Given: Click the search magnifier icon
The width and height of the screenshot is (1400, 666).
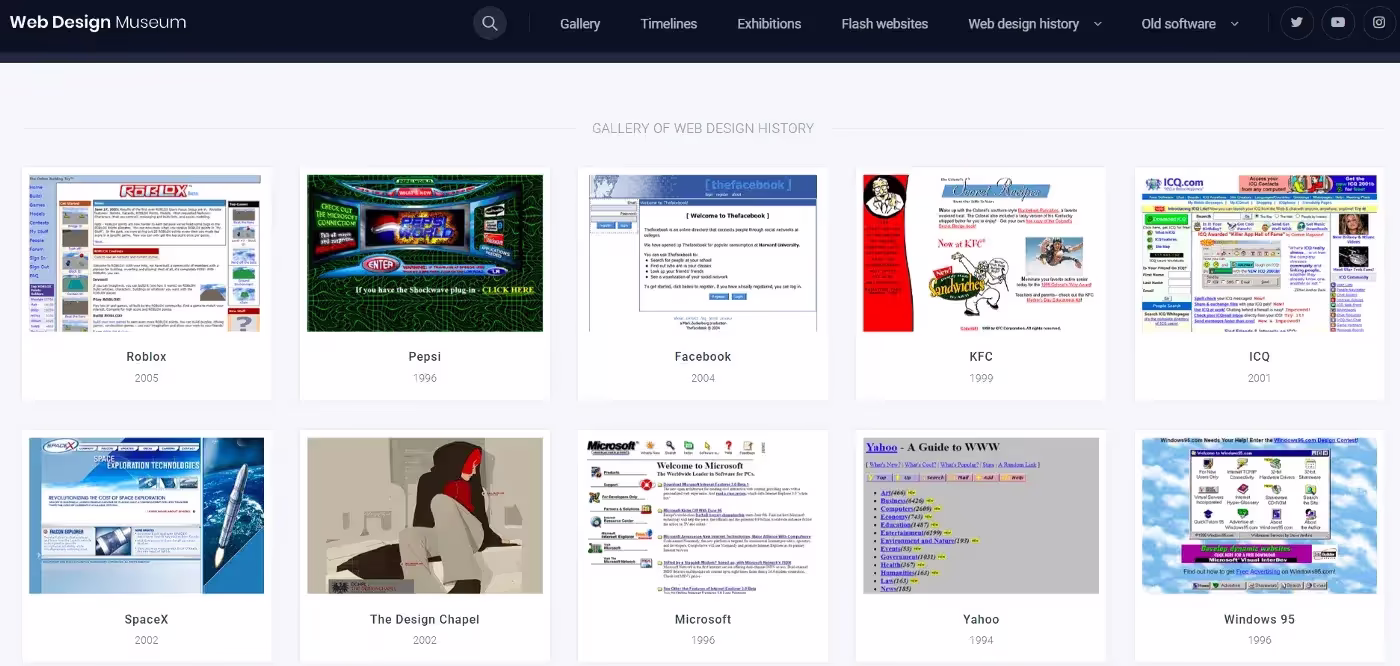Looking at the screenshot, I should tap(489, 23).
